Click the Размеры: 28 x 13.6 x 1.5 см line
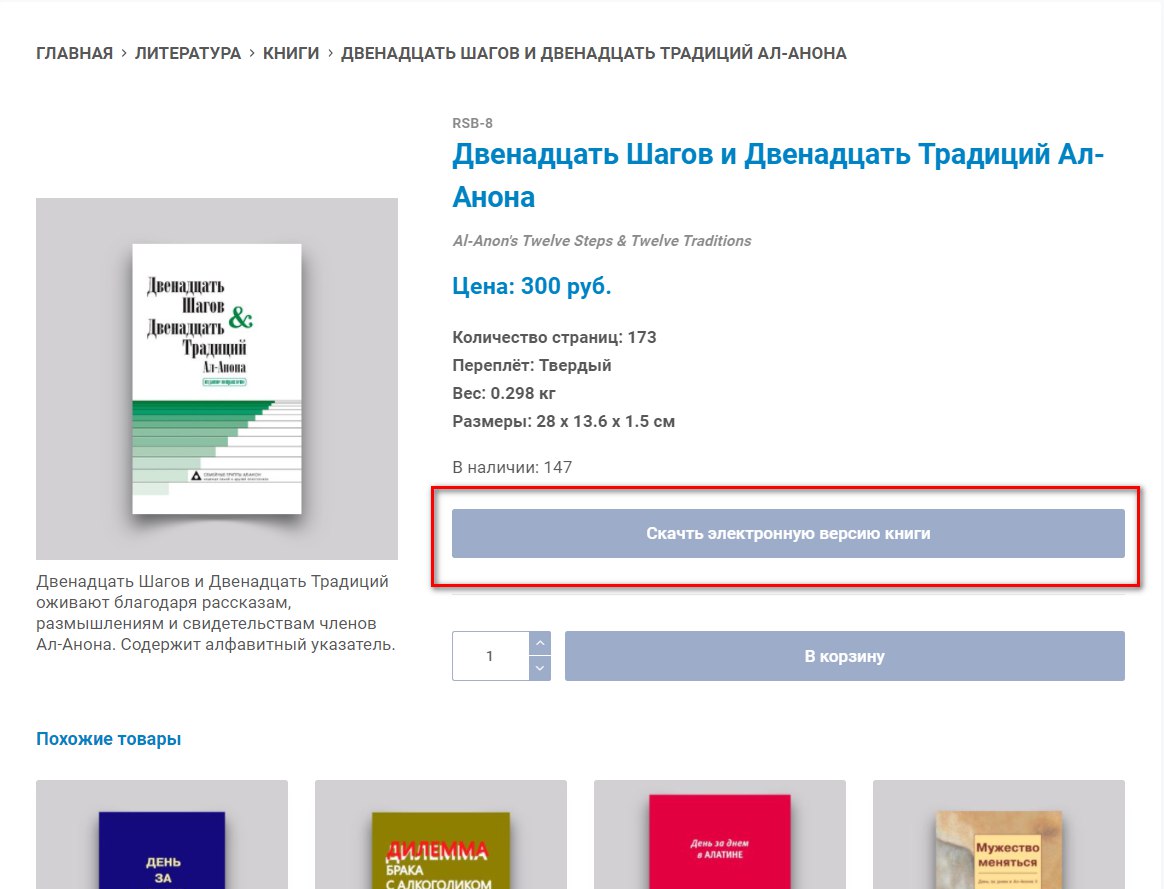The image size is (1164, 889). pos(563,421)
